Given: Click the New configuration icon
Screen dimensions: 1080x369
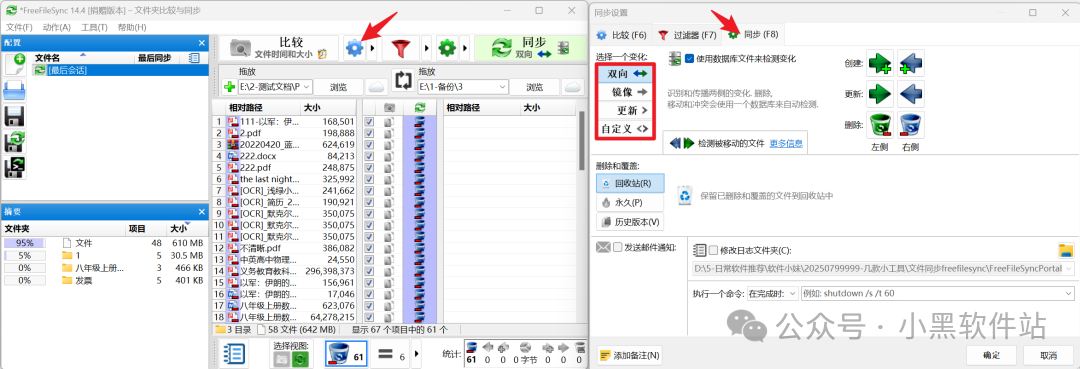Looking at the screenshot, I should 14,65.
